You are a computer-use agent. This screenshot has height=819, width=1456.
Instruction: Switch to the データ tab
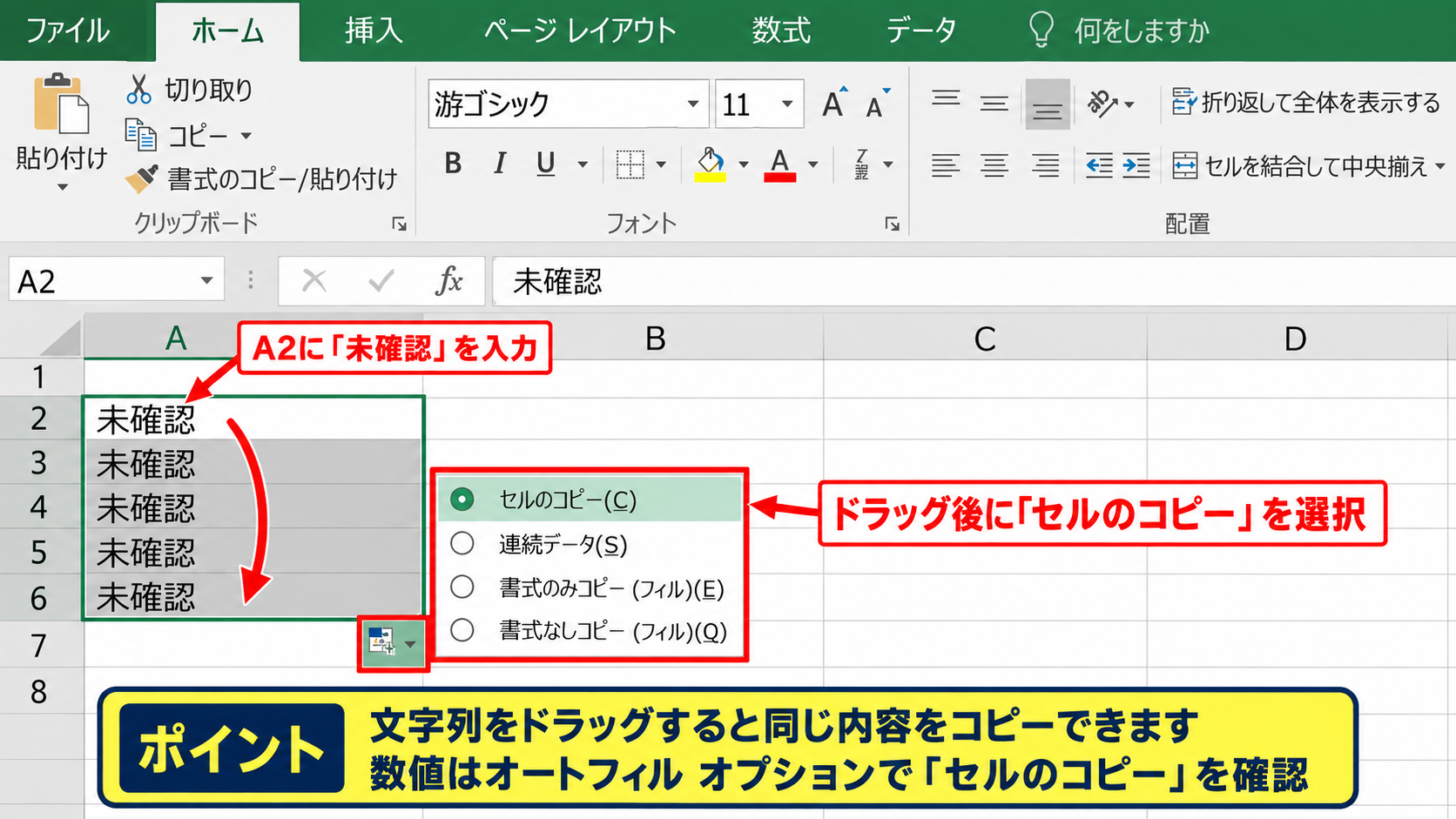point(921,31)
